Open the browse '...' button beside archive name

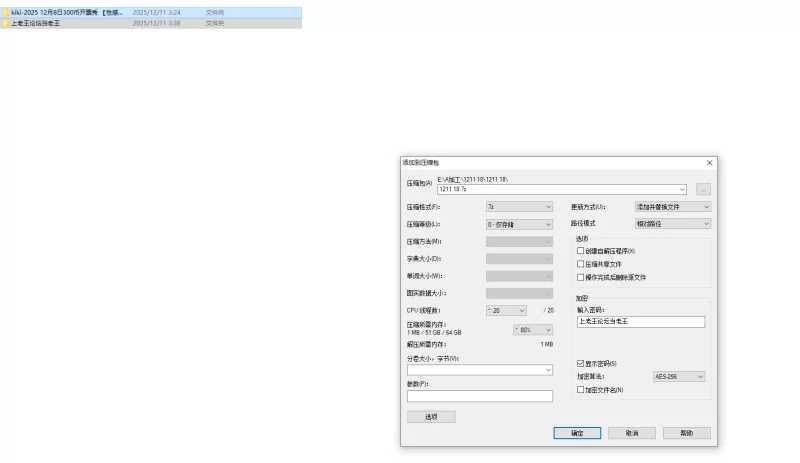click(703, 189)
